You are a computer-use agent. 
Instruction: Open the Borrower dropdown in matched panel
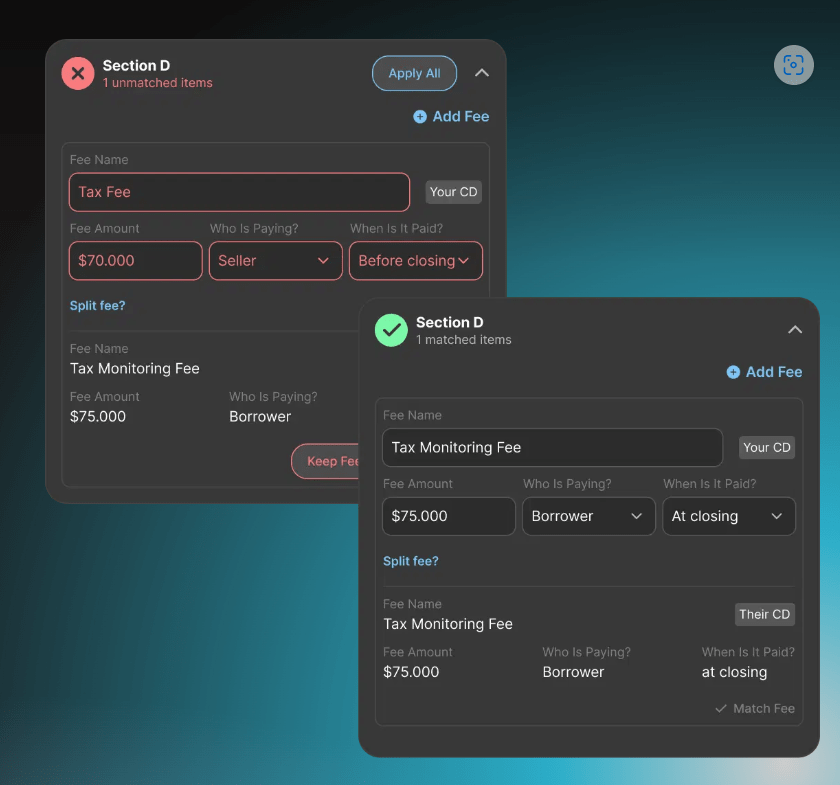point(588,516)
